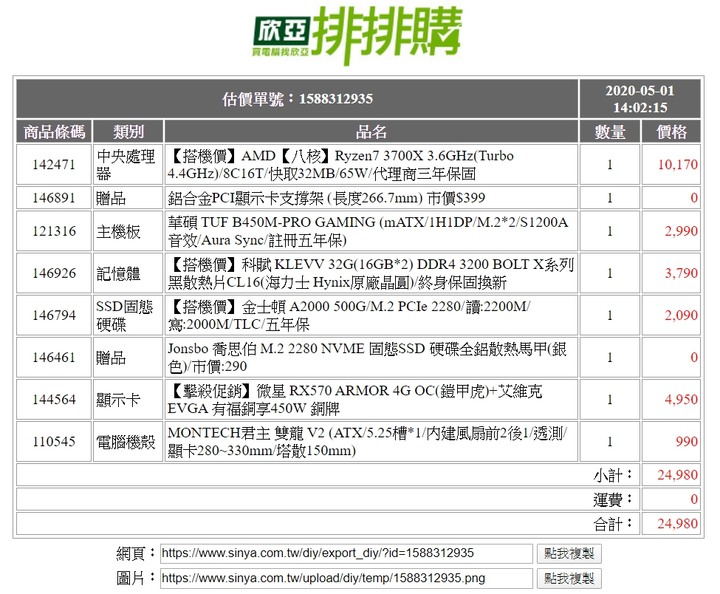This screenshot has width=720, height=594.
Task: Click the SSD固態硬碟 category cell
Action: (128, 315)
